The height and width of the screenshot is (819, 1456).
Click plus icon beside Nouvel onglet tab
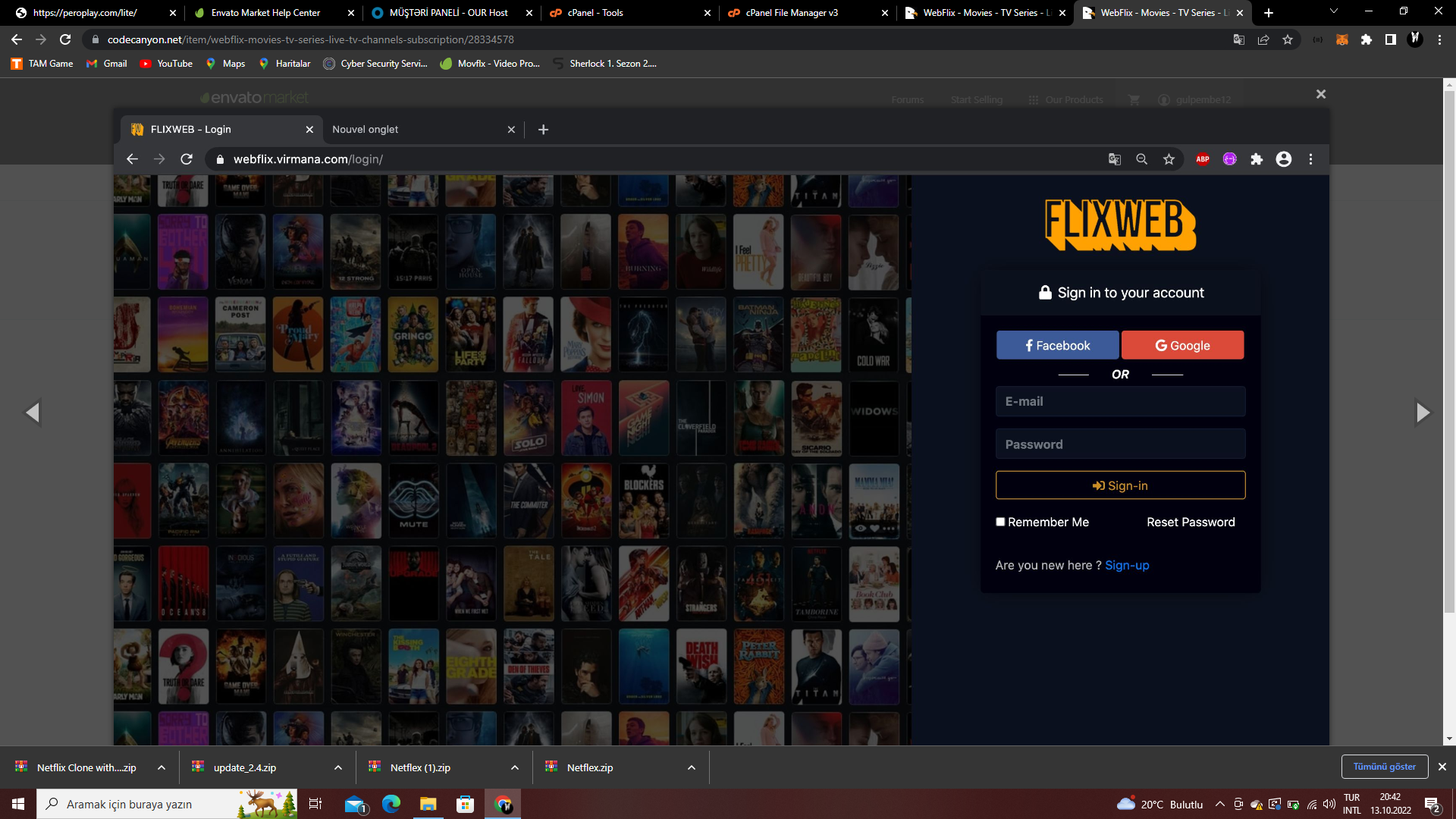pos(543,130)
